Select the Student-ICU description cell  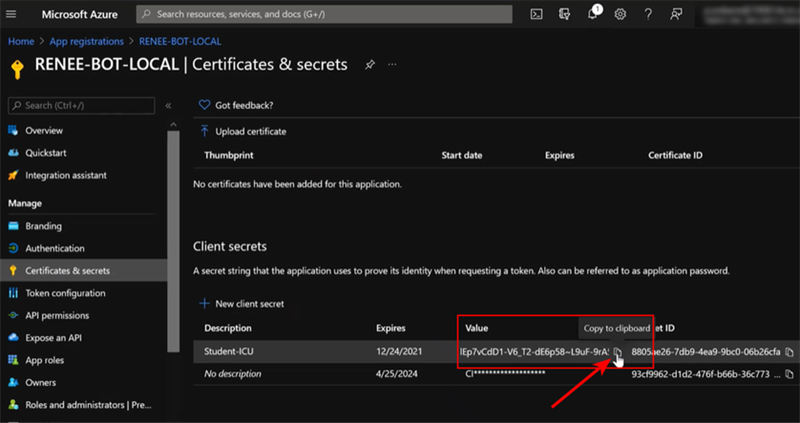pyautogui.click(x=229, y=352)
